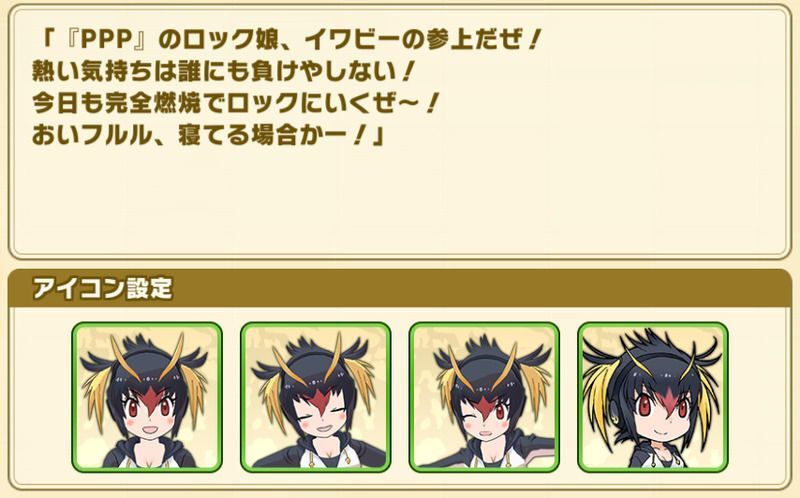Click the empty space right of the fourth icon

coord(758,397)
